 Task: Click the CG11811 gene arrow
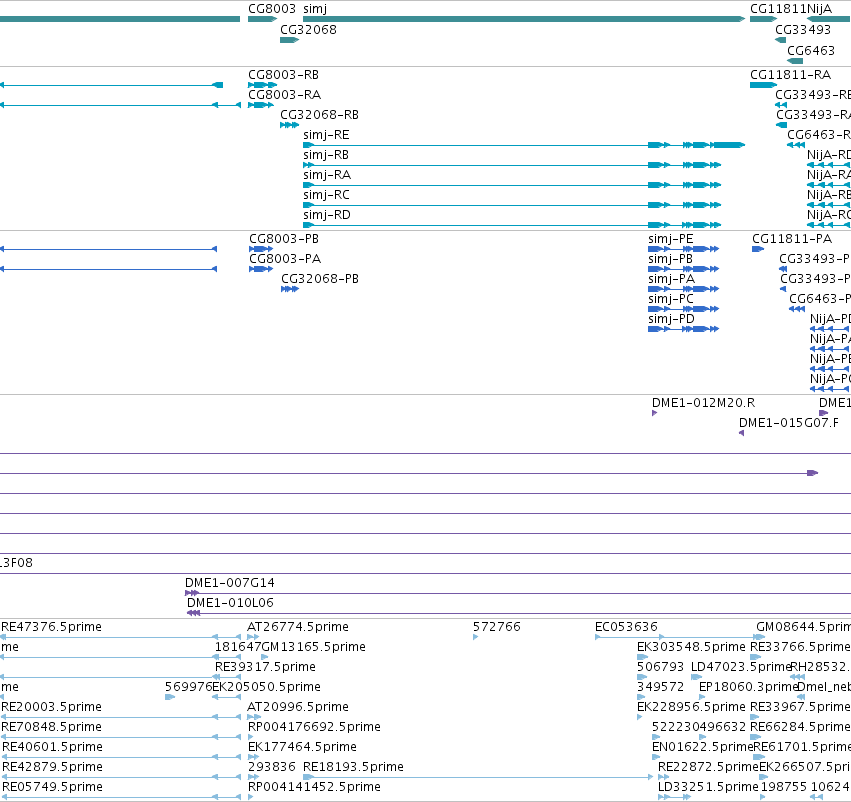764,19
